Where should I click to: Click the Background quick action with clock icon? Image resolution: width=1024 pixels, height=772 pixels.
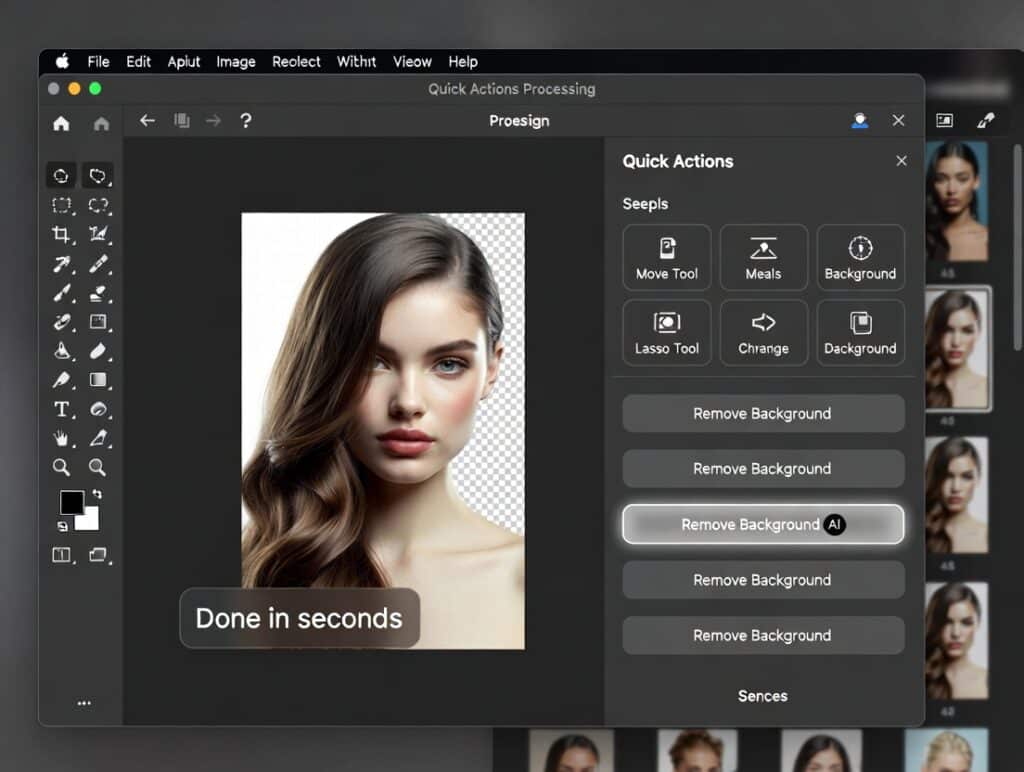(860, 256)
